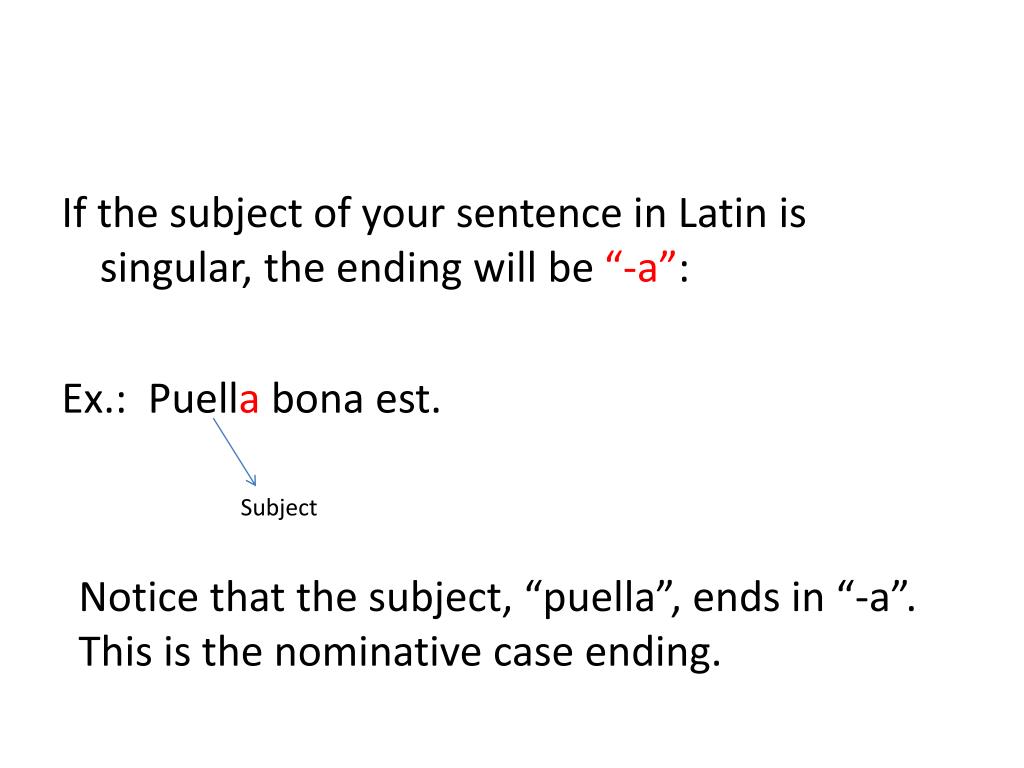This screenshot has height=768, width=1024.
Task: Select the word "ending." in final line
Action: [652, 654]
